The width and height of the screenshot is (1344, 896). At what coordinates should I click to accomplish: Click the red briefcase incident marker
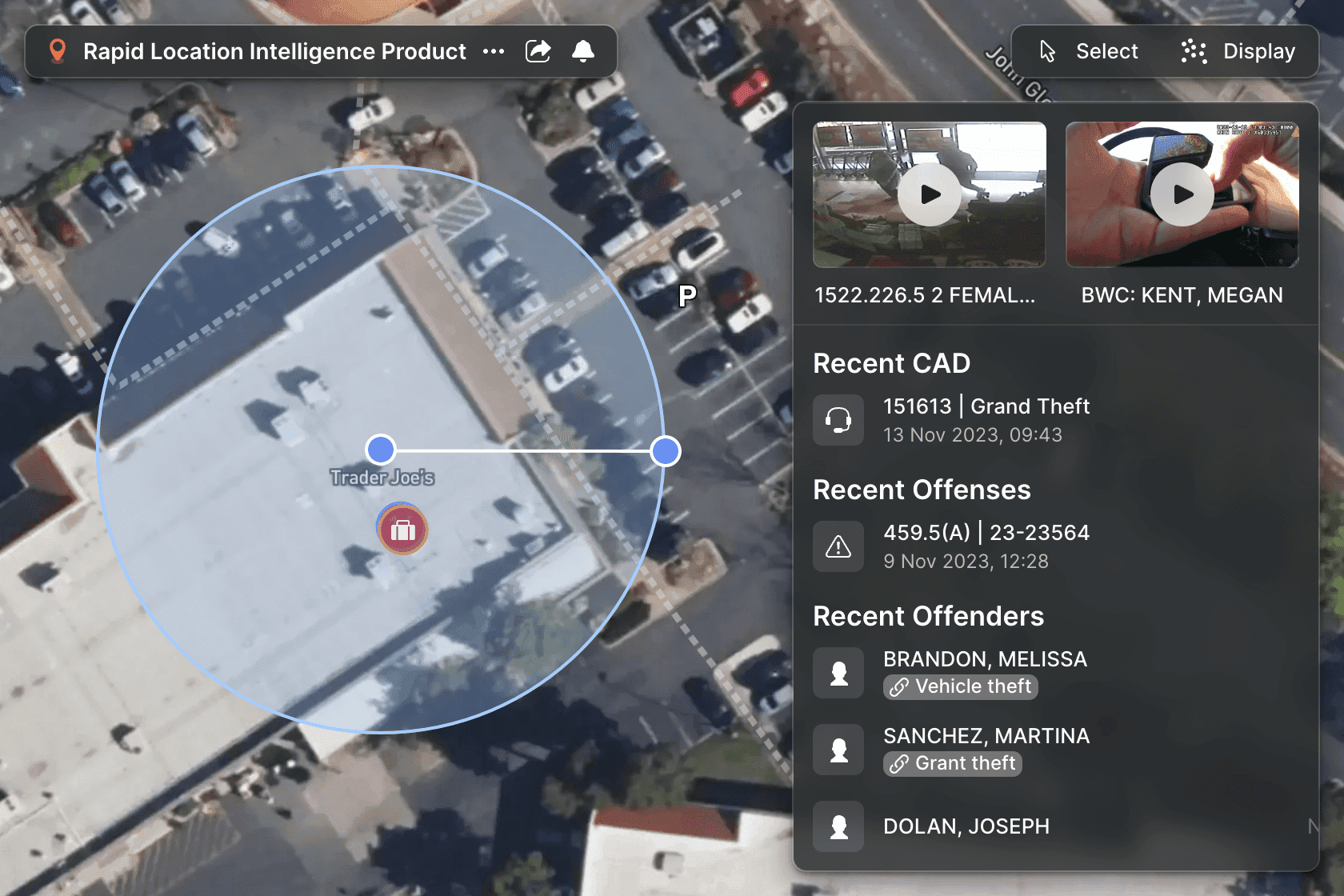point(402,530)
